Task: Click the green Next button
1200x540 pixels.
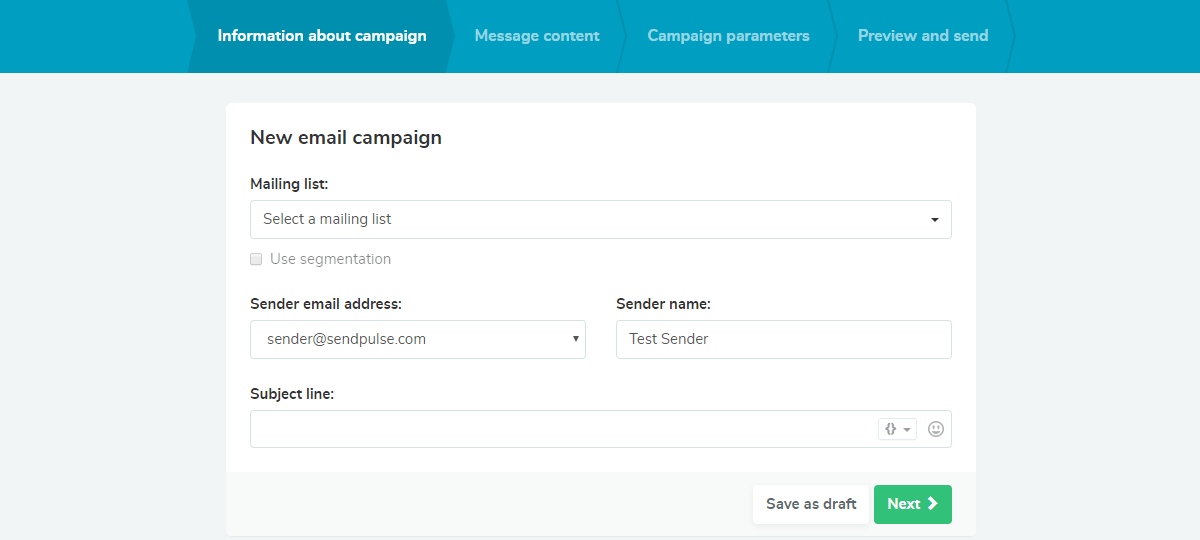Action: click(913, 504)
